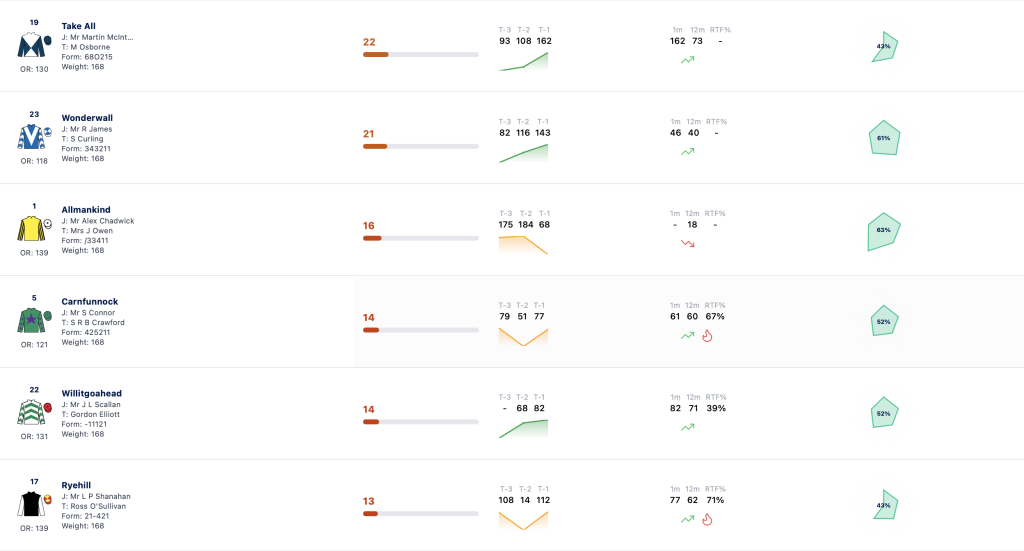Click Ryehill's 71% RTF value
This screenshot has height=551, width=1024.
[715, 500]
